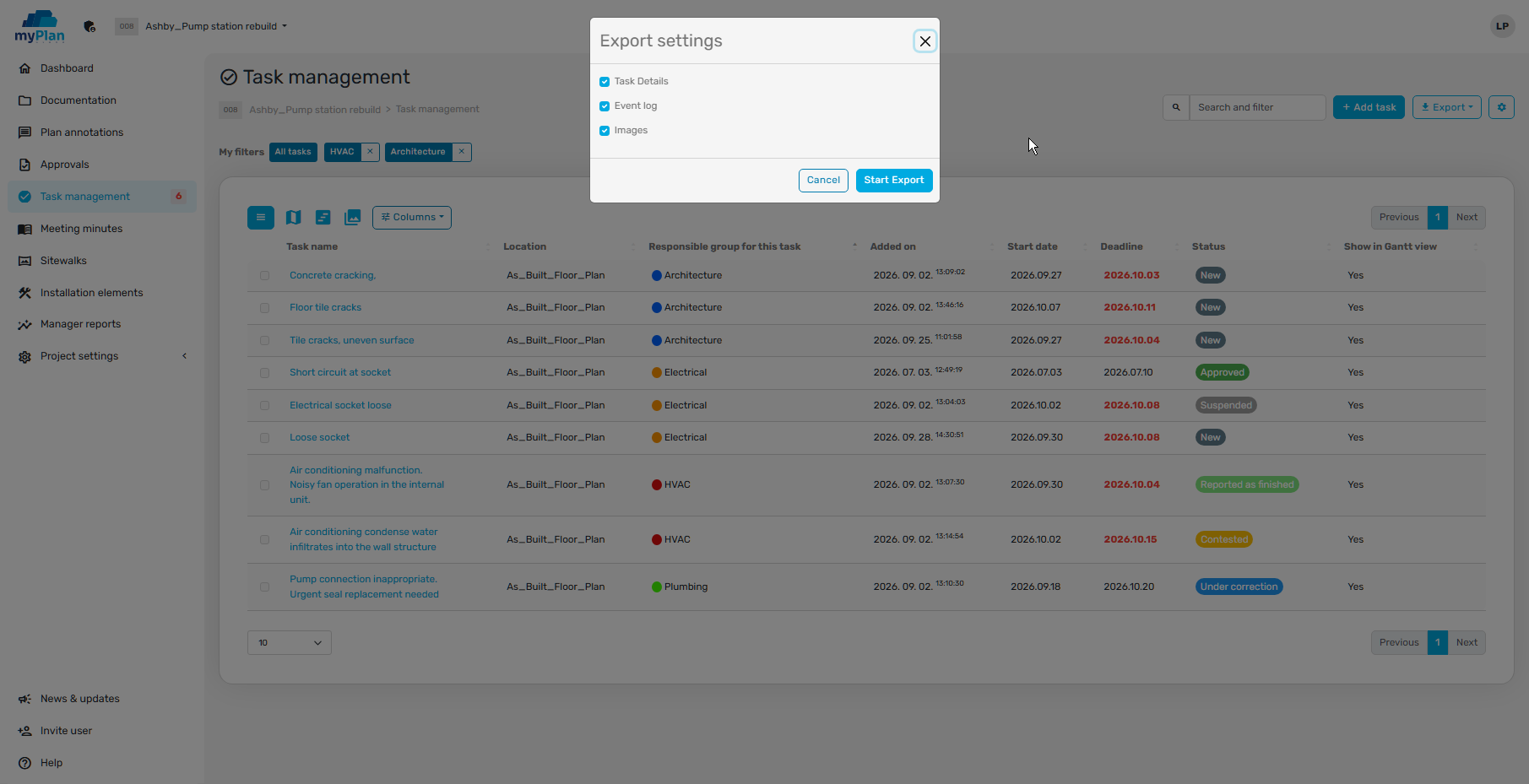
Task: Switch to list view icon
Action: pyautogui.click(x=261, y=218)
